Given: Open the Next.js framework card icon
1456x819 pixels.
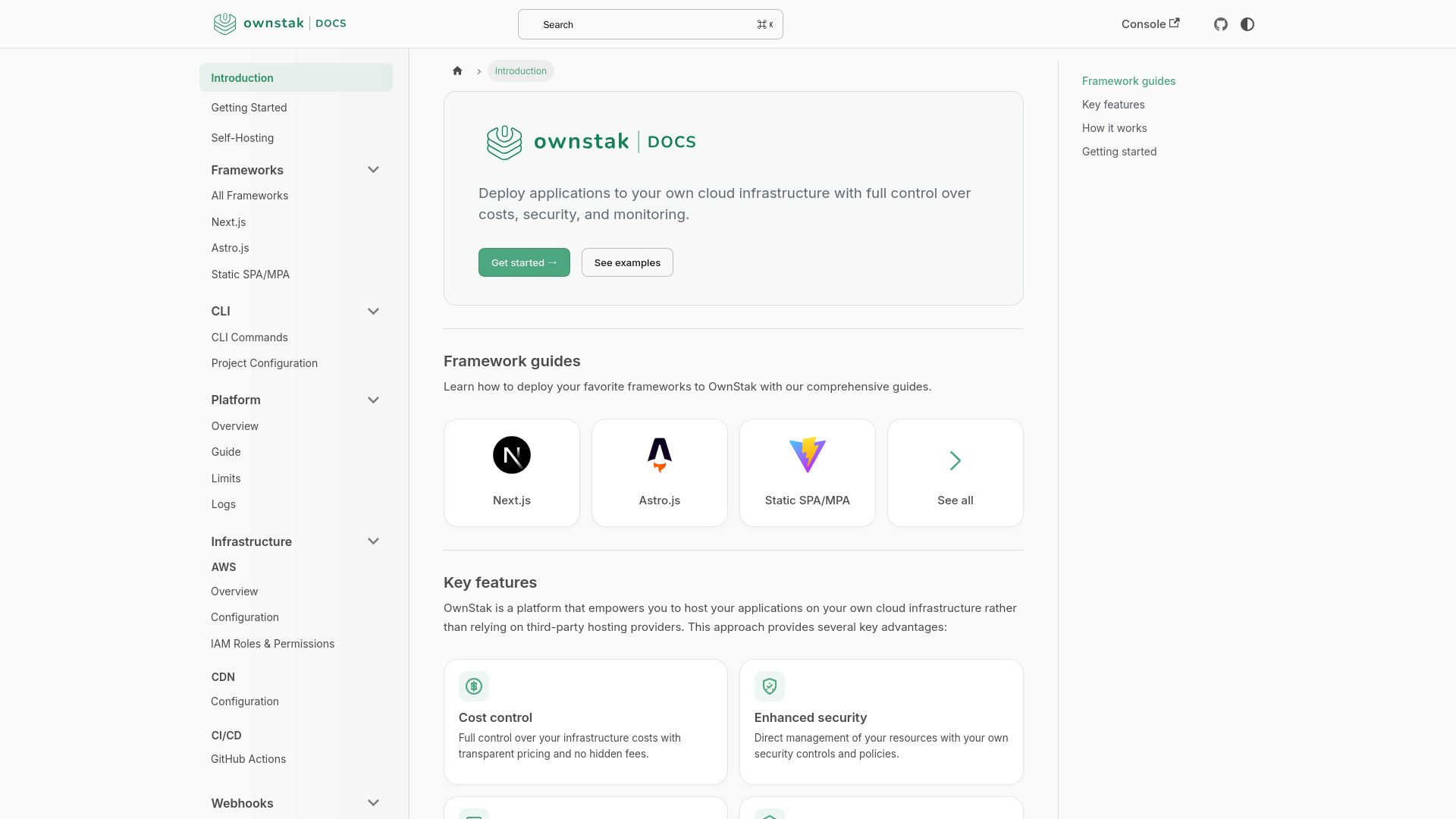Looking at the screenshot, I should (x=512, y=455).
